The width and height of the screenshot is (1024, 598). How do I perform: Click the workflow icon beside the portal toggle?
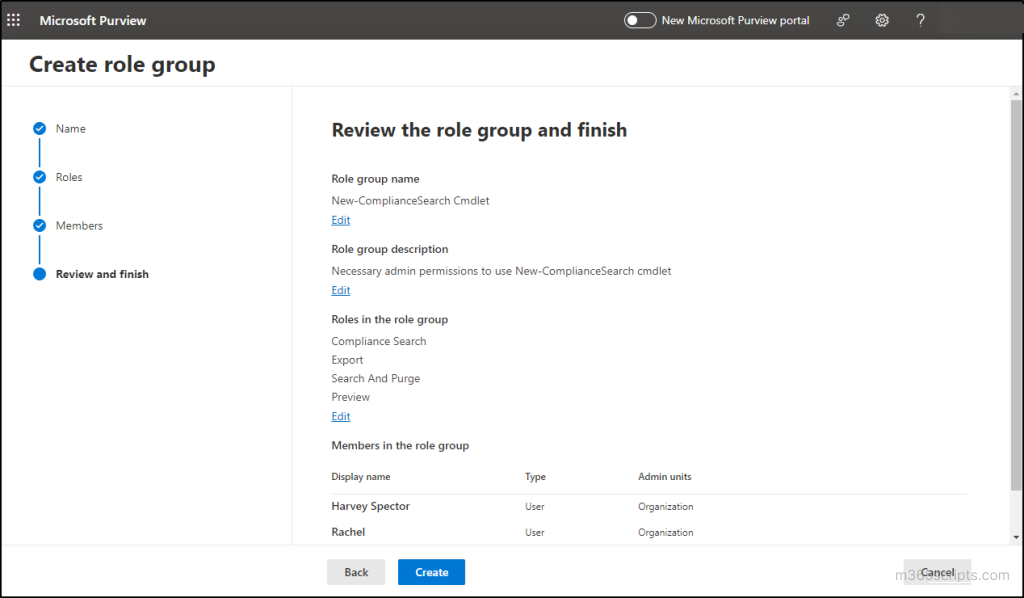click(x=842, y=20)
